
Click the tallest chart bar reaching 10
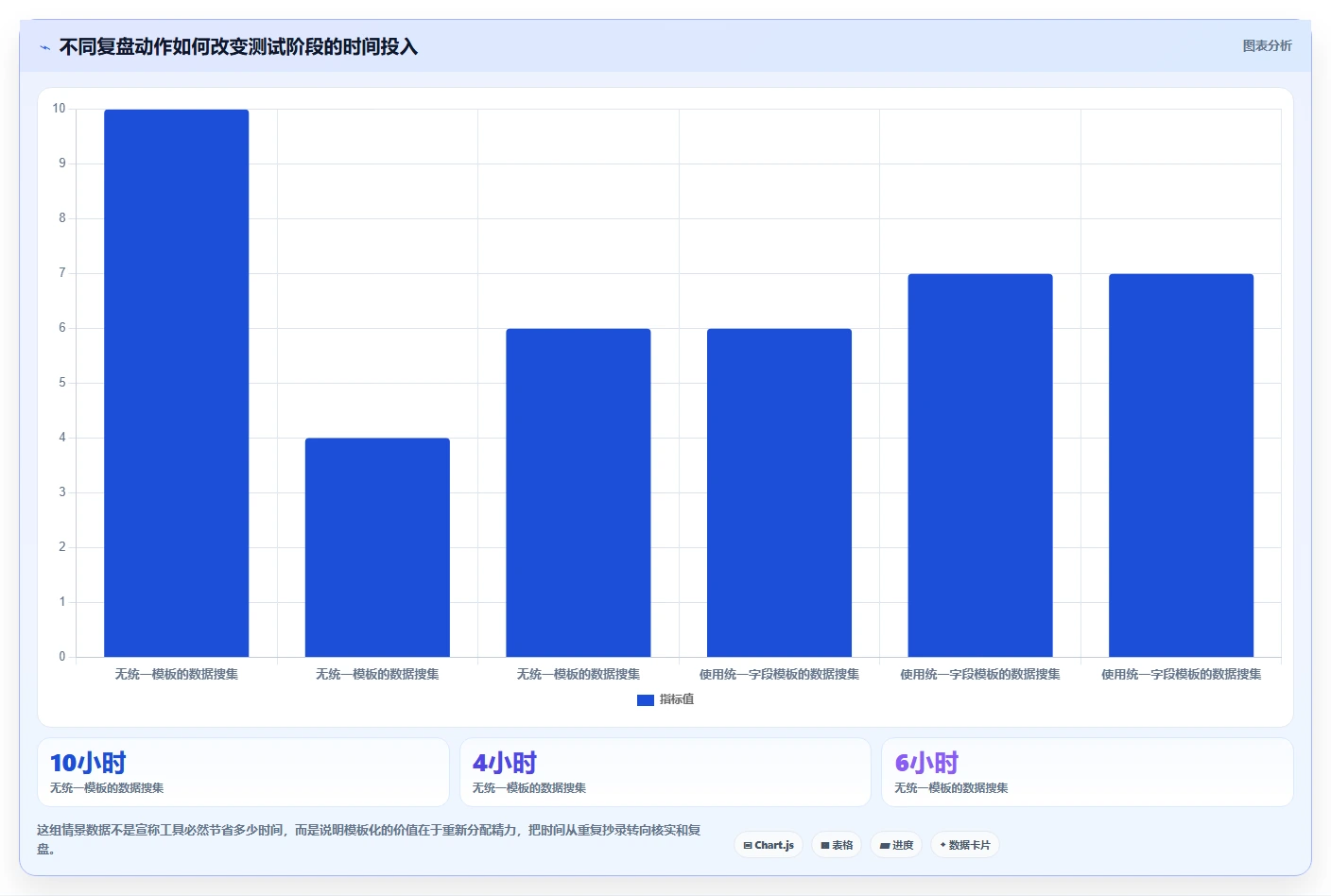tap(177, 383)
